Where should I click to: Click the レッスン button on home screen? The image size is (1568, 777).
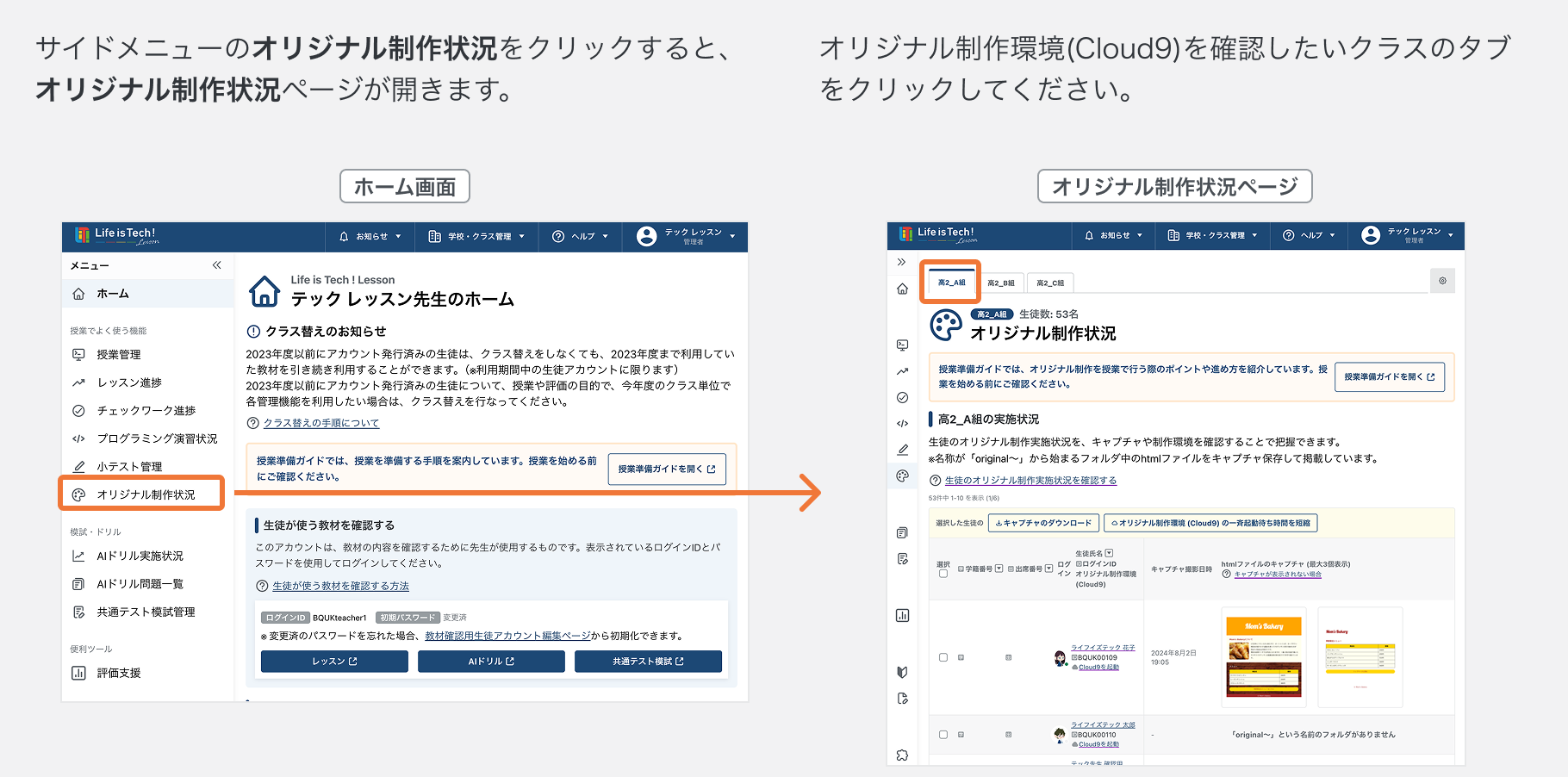(334, 662)
